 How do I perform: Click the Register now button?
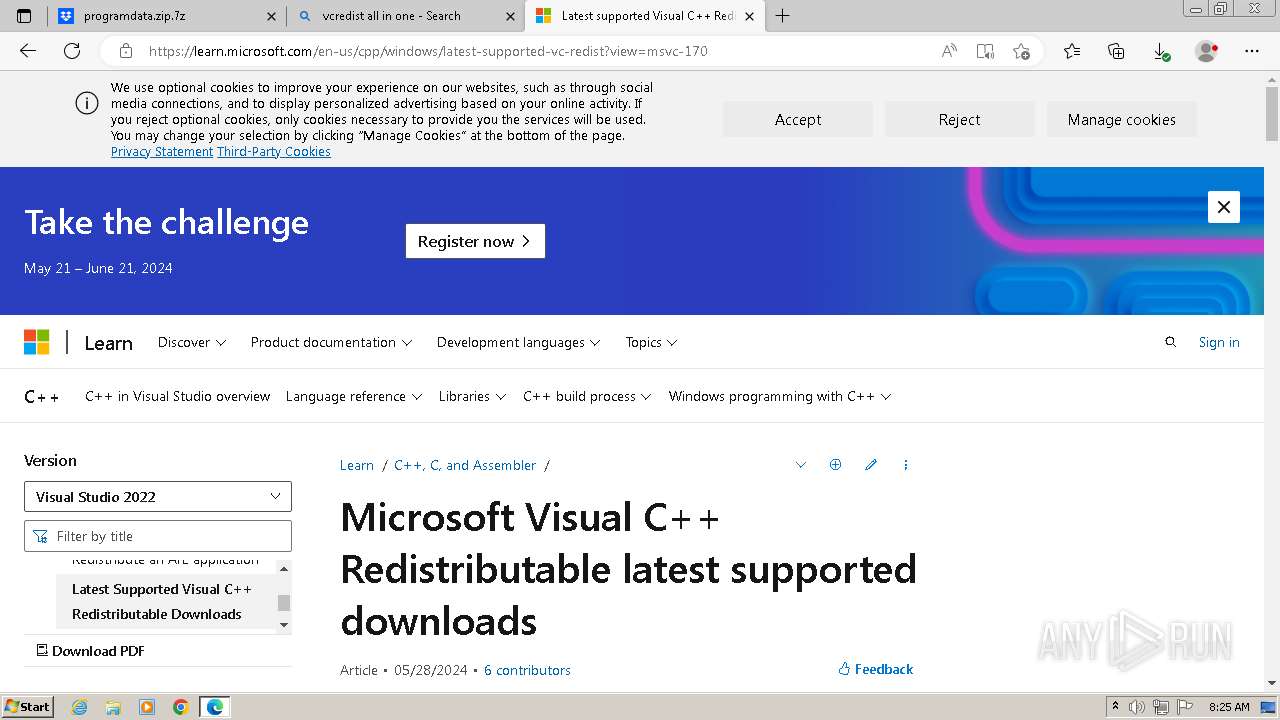[475, 241]
